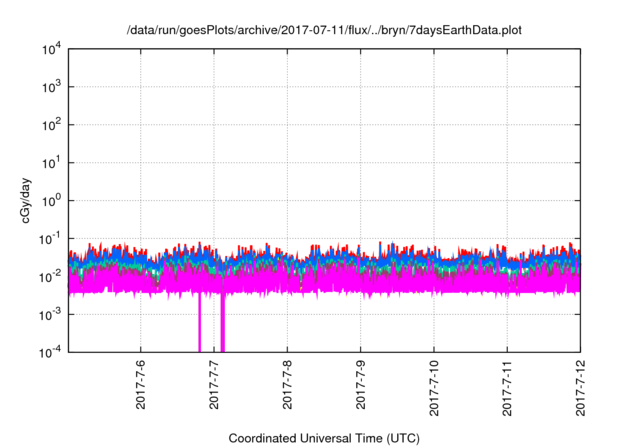Screen dimensions: 640x448
Task: Click the 10^2 y-axis tick label
Action: click(51, 125)
